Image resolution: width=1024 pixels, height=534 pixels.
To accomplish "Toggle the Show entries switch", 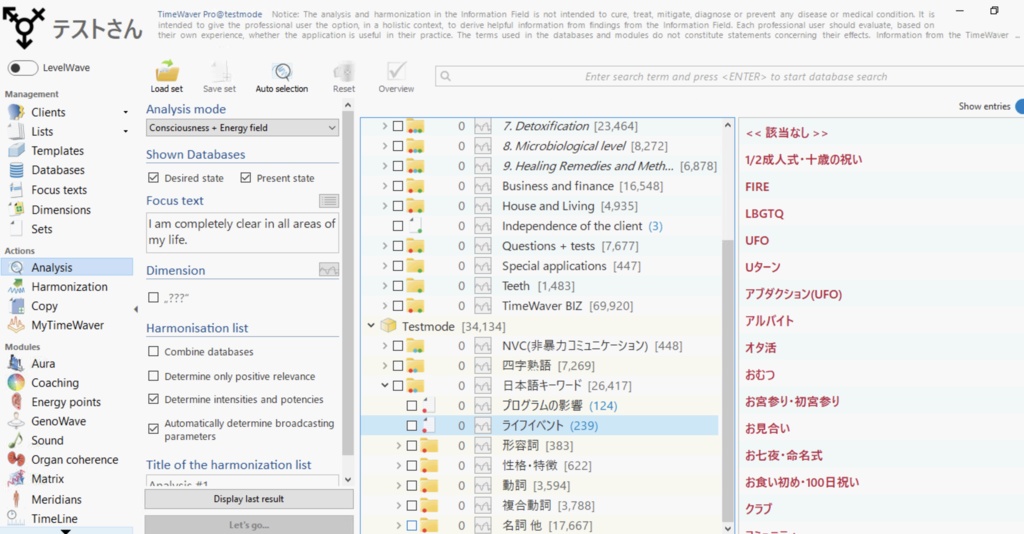I will (x=1018, y=106).
